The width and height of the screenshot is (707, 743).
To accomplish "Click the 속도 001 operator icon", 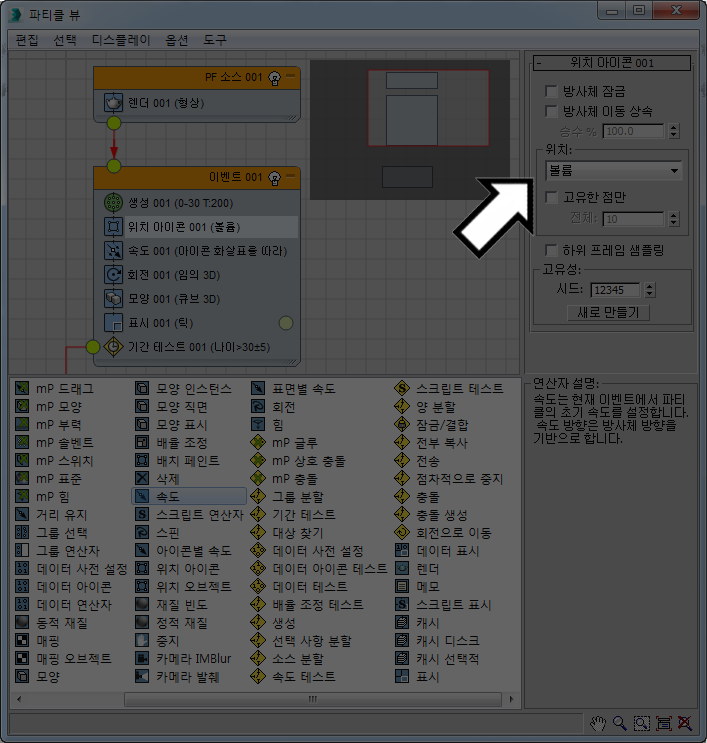I will coord(113,251).
